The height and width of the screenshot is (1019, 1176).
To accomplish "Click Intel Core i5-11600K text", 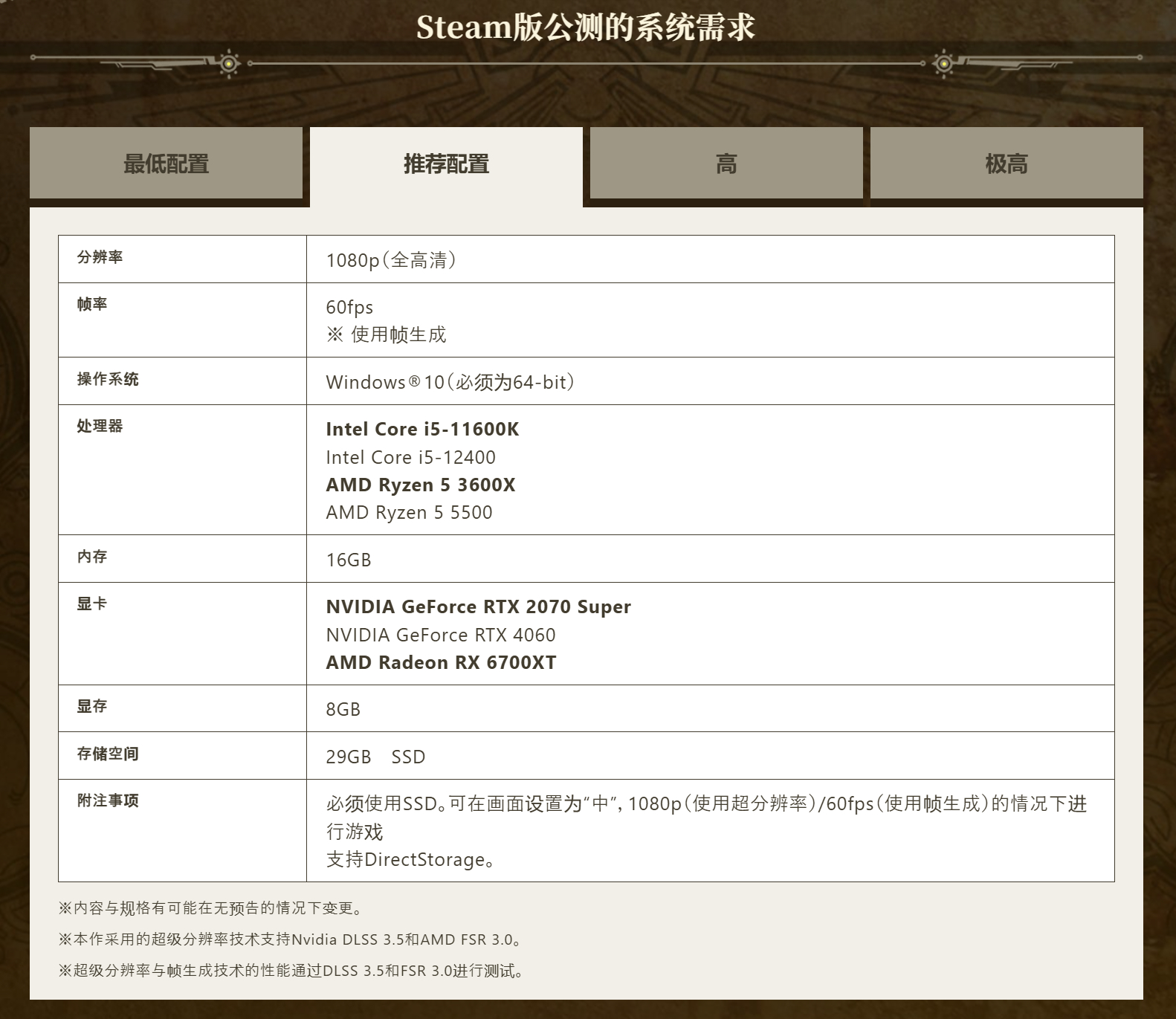I will click(x=422, y=429).
